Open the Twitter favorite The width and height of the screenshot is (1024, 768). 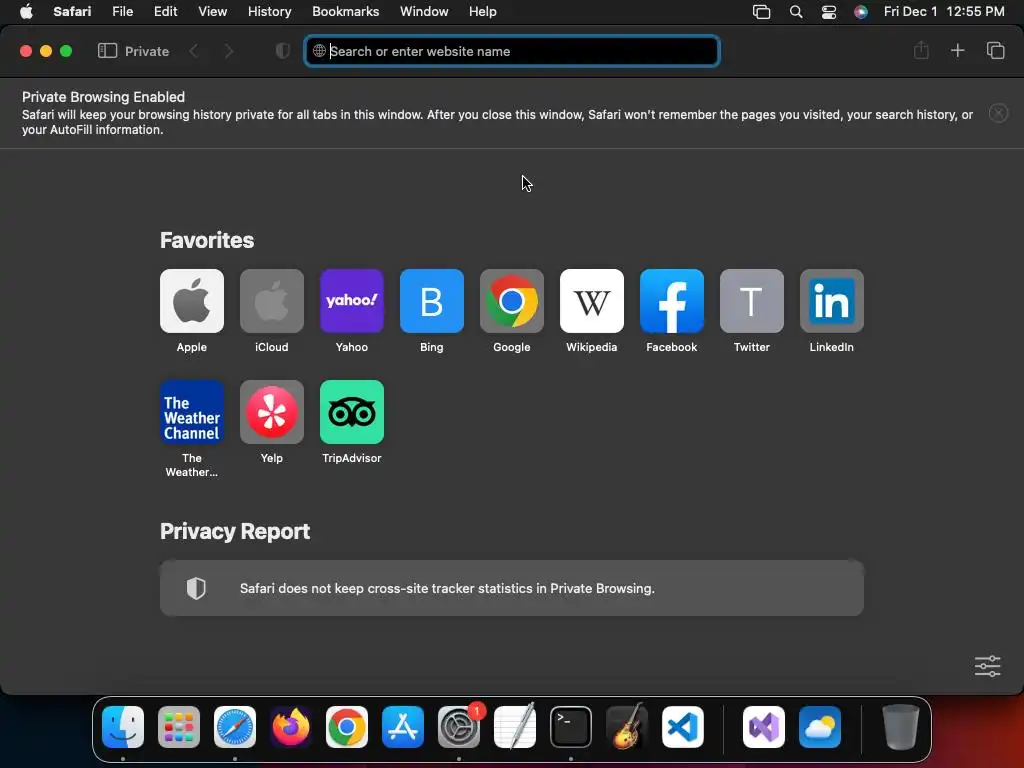[752, 301]
